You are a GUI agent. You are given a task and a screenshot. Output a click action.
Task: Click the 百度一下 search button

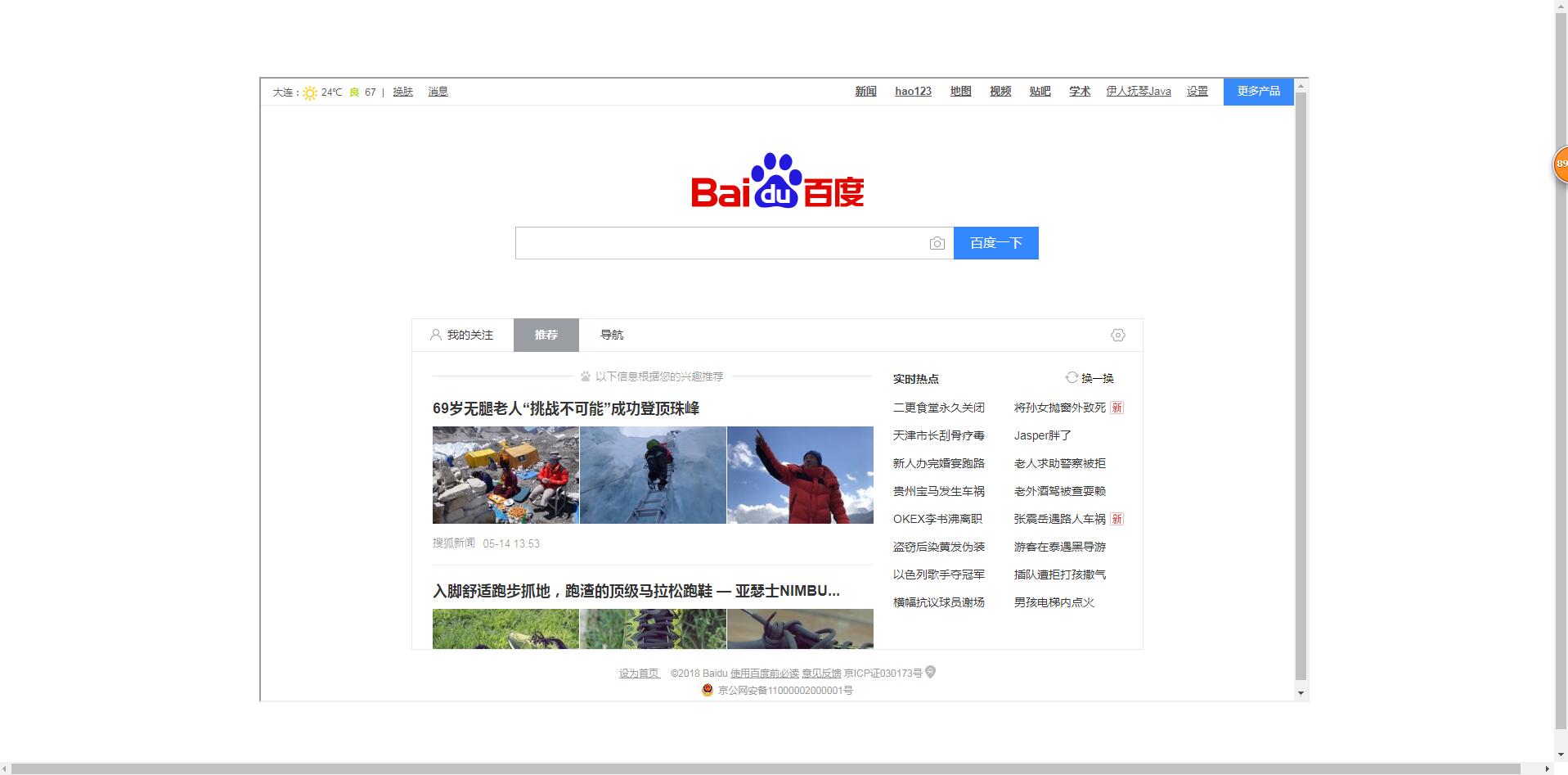click(995, 242)
